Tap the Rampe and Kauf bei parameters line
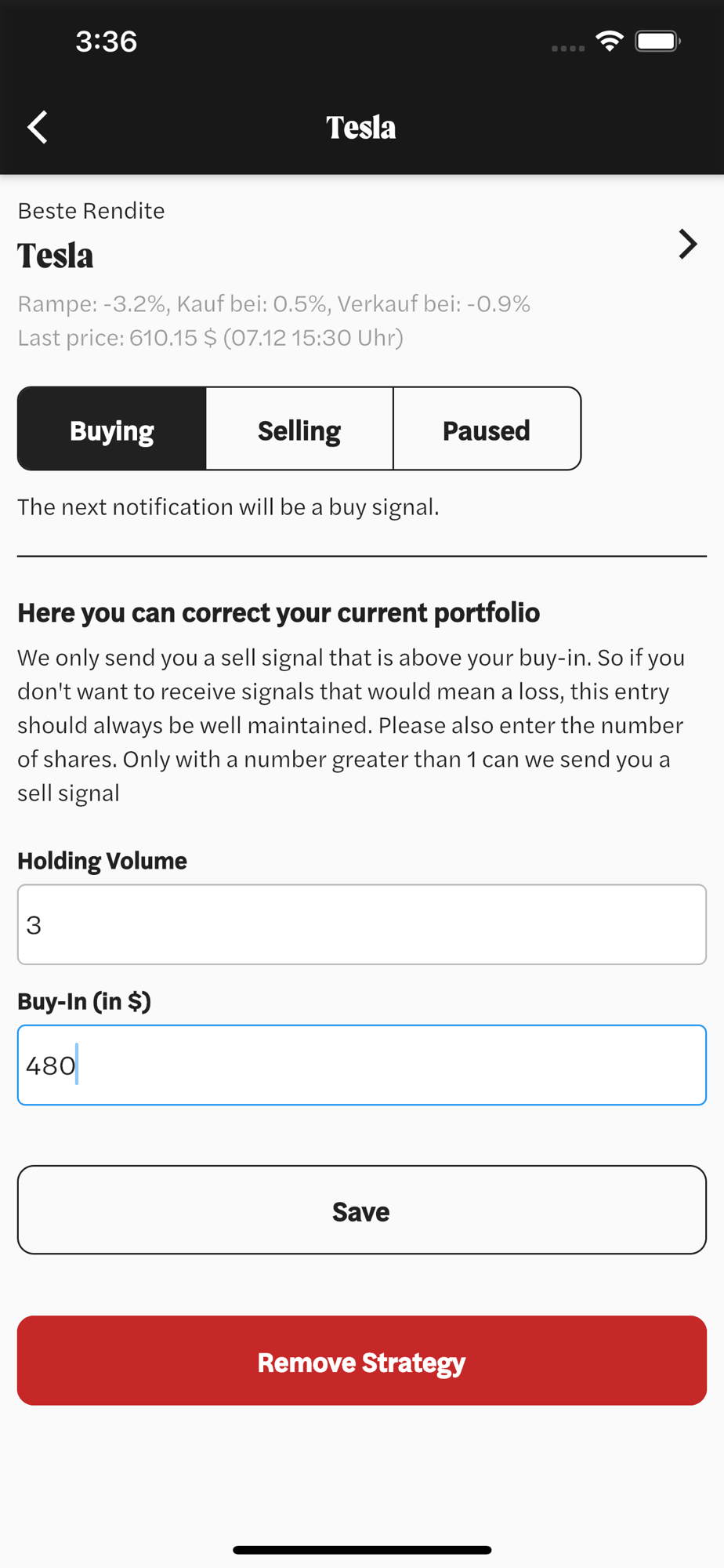This screenshot has height=1568, width=724. [x=274, y=303]
